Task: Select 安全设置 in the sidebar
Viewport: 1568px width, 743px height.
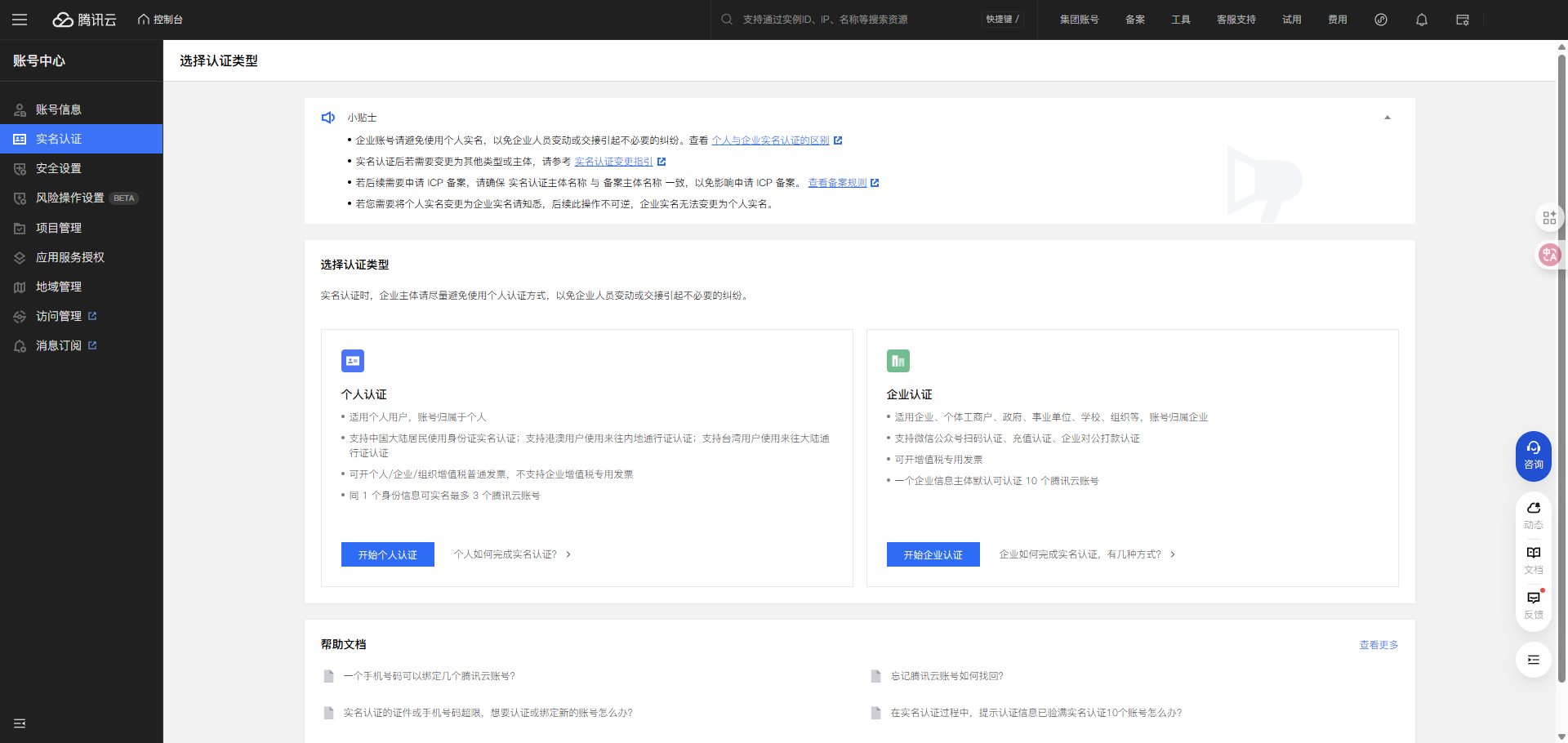Action: click(59, 168)
